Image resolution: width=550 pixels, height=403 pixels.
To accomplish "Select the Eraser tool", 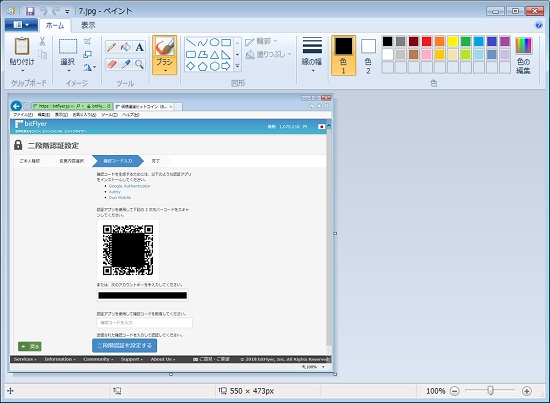I will pos(112,64).
